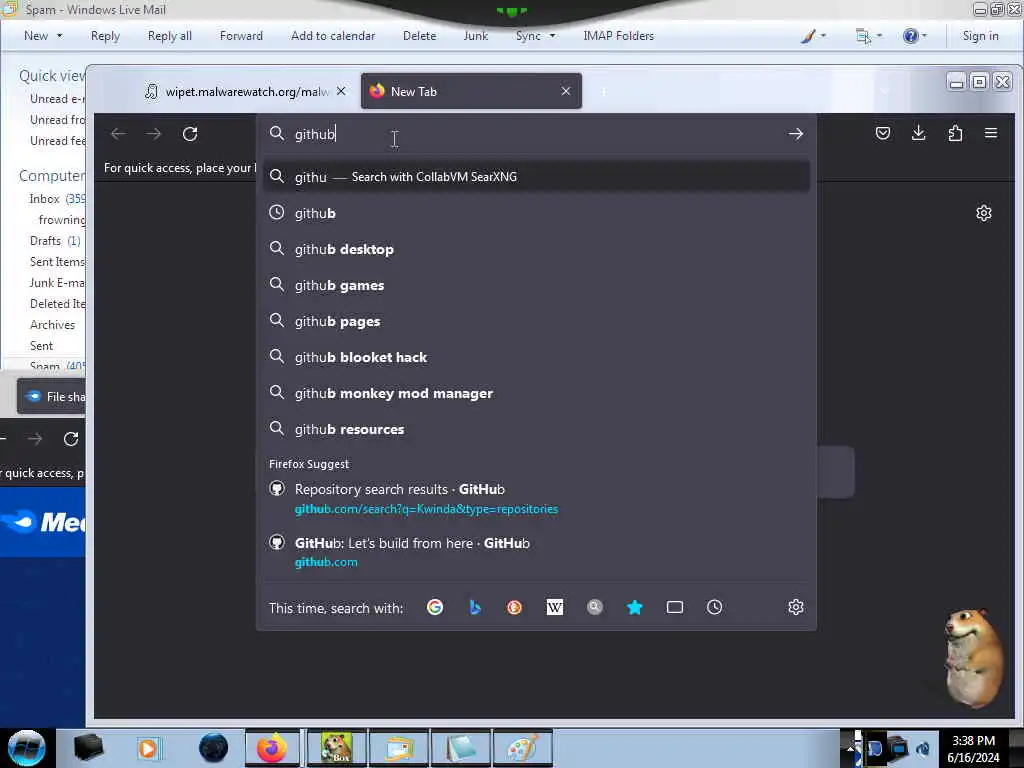Search with the grey magnifier engine icon
The image size is (1024, 768).
click(x=594, y=607)
